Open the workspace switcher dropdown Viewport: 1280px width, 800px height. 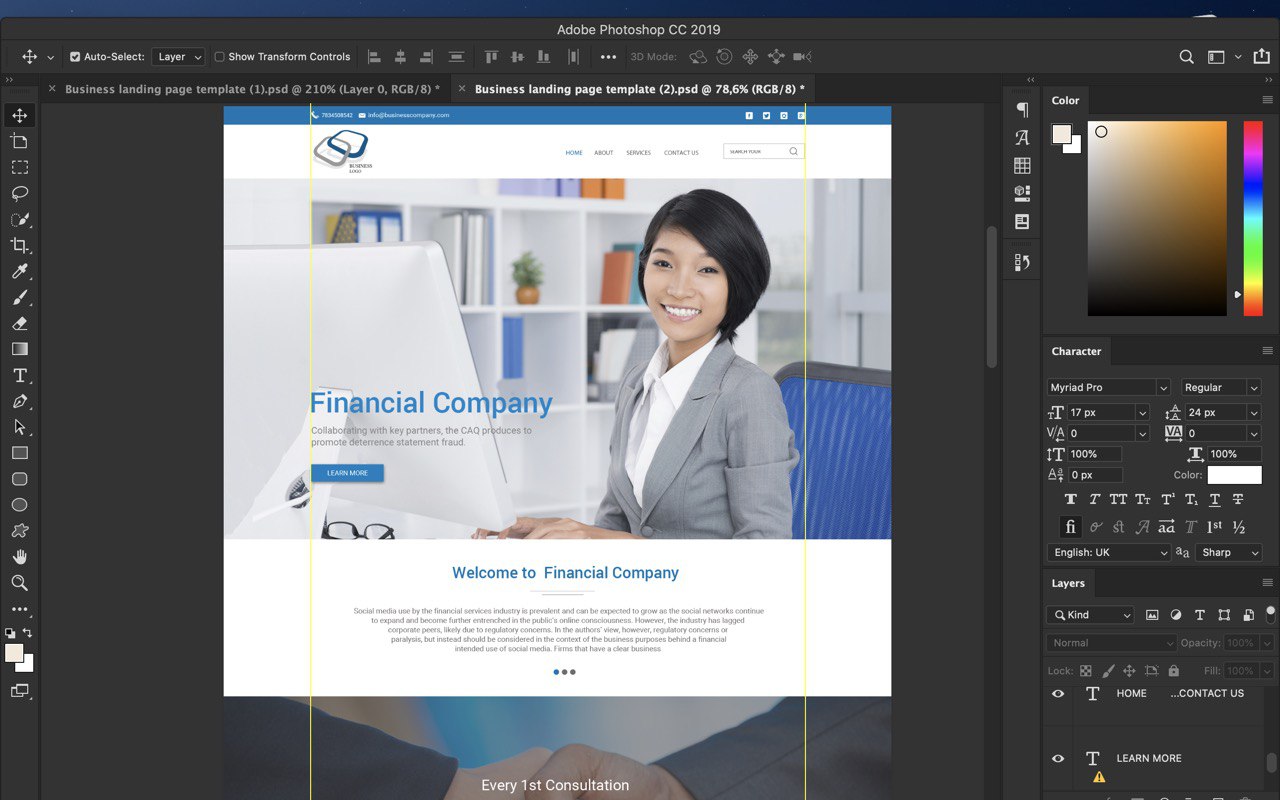point(1224,57)
